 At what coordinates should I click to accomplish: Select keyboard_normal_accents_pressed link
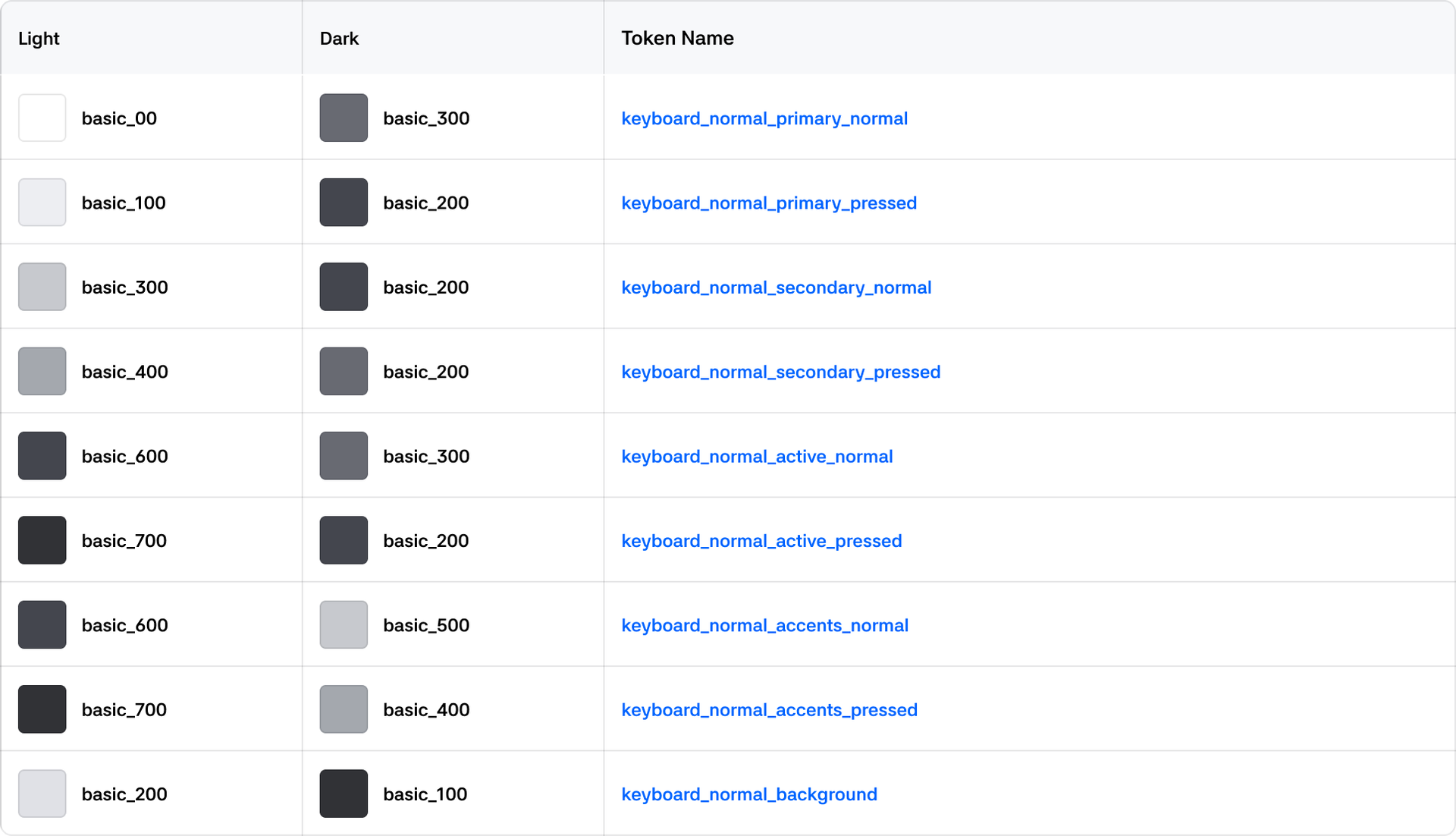coord(769,709)
